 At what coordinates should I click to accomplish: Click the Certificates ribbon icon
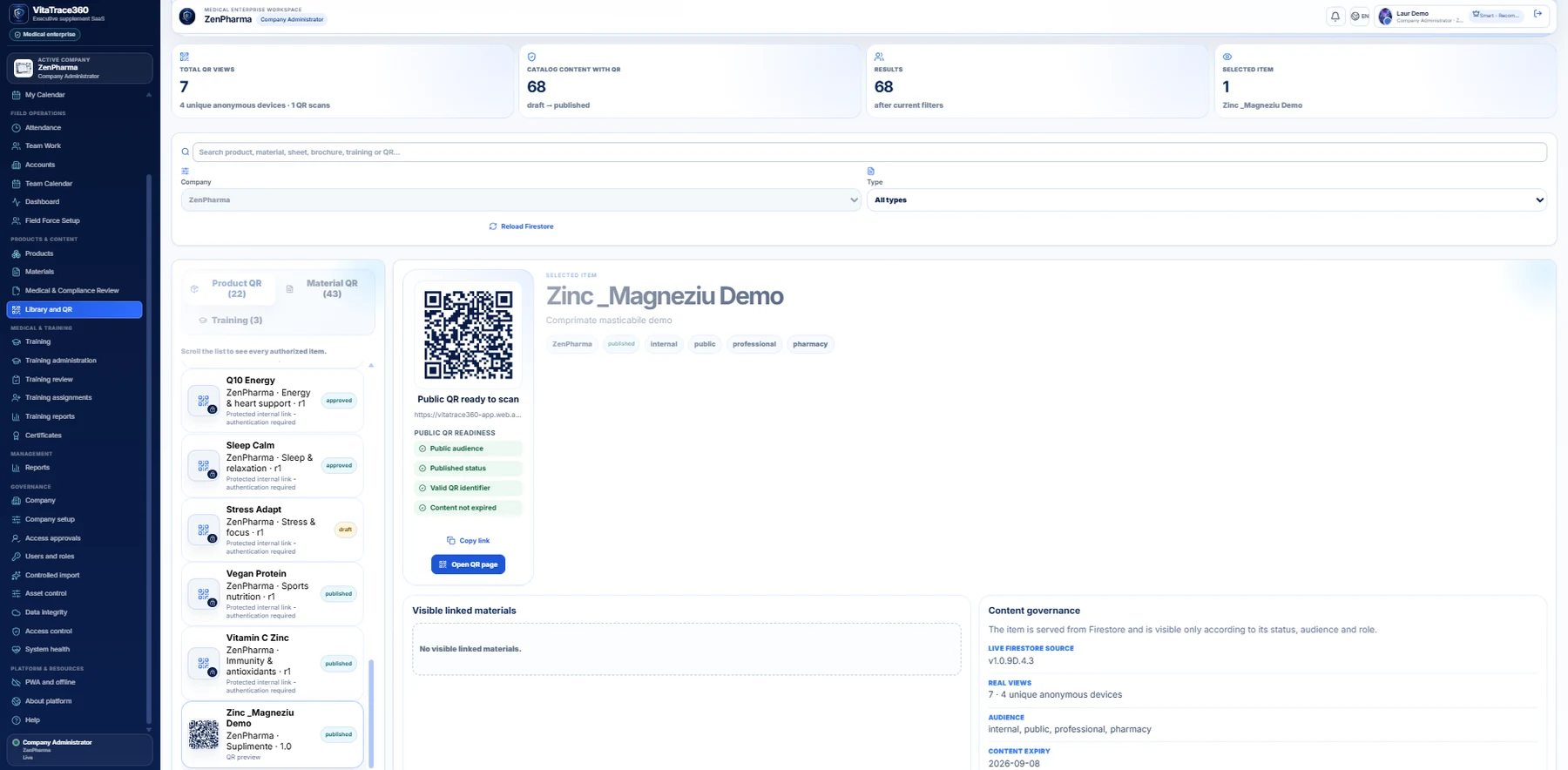click(16, 436)
